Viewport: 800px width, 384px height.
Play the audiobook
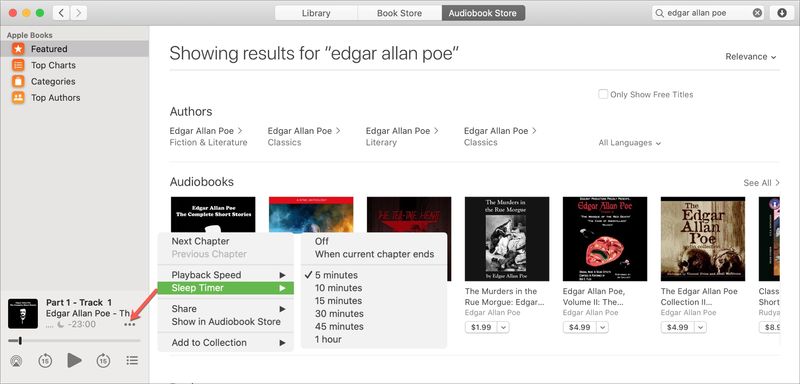pyautogui.click(x=74, y=361)
